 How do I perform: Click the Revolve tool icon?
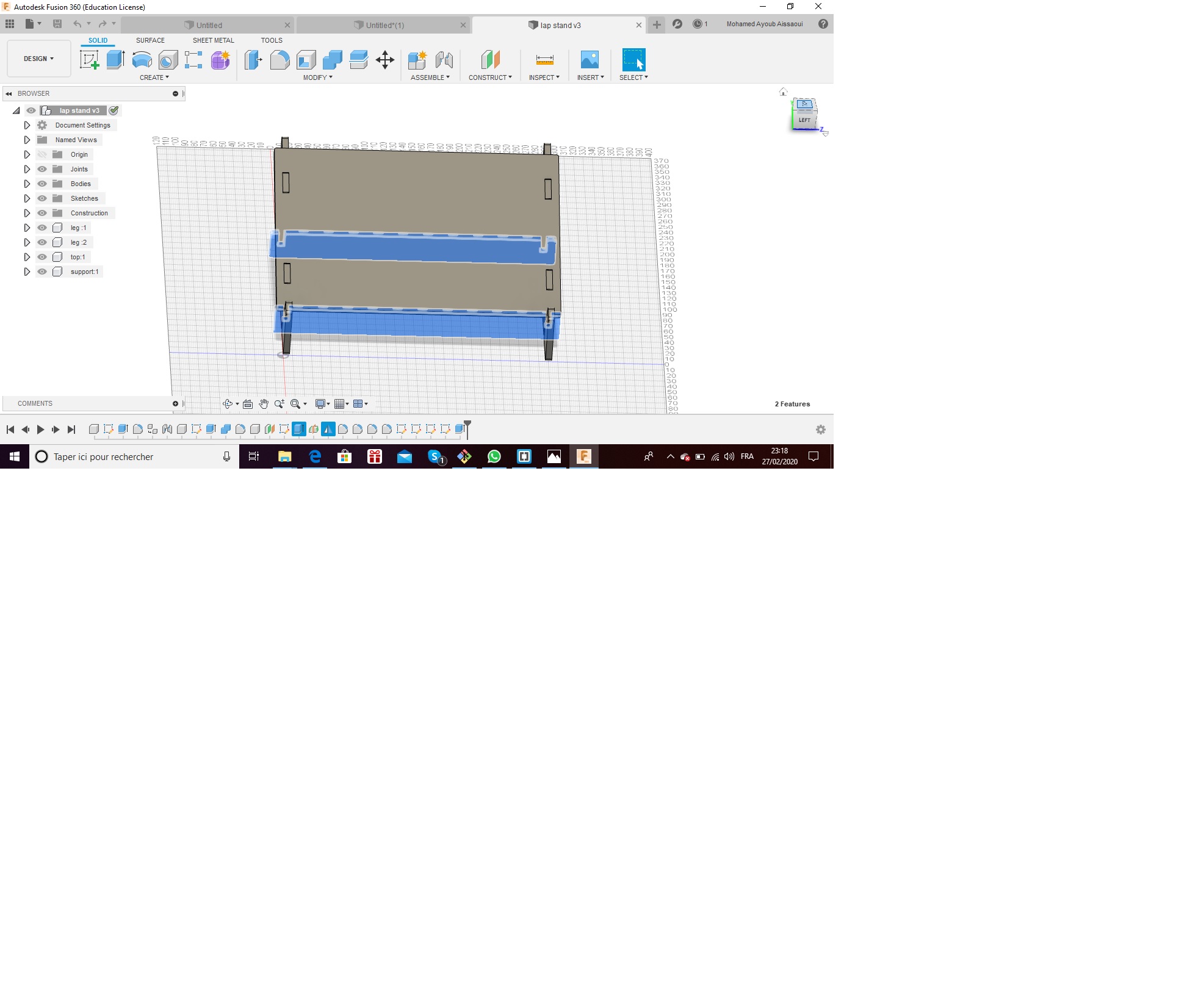(142, 60)
